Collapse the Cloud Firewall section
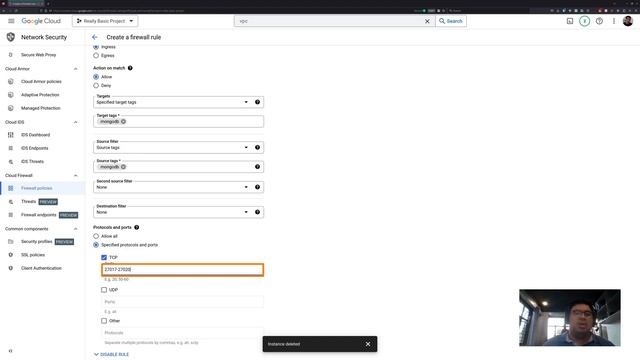 pyautogui.click(x=76, y=176)
